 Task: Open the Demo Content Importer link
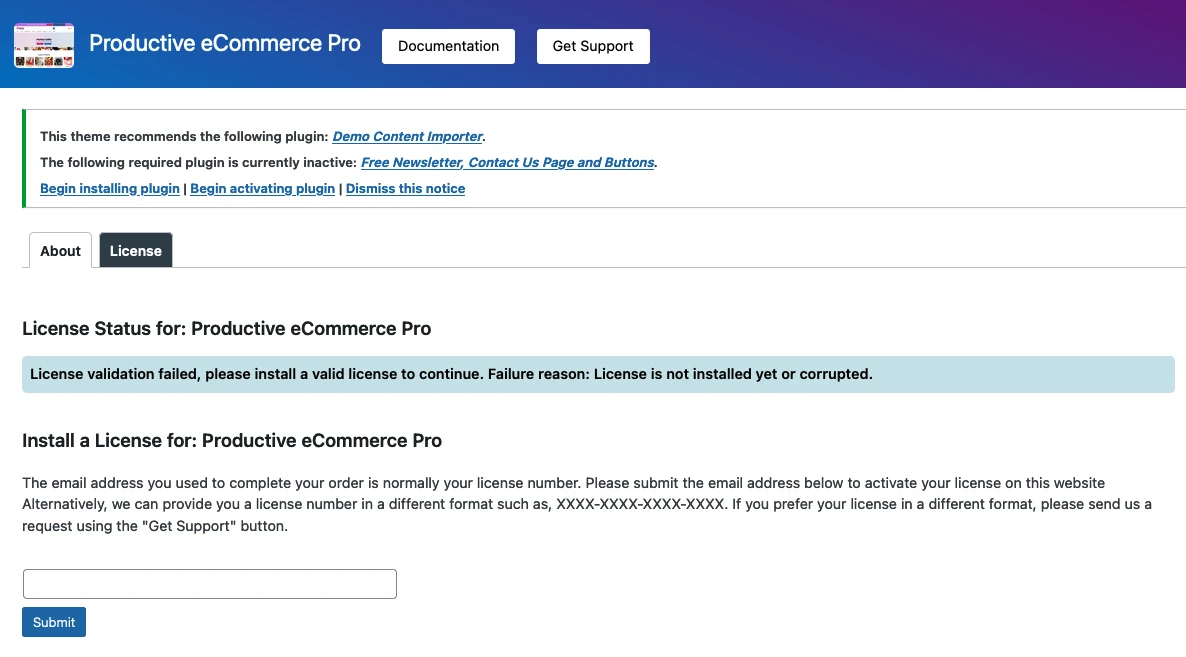(408, 137)
